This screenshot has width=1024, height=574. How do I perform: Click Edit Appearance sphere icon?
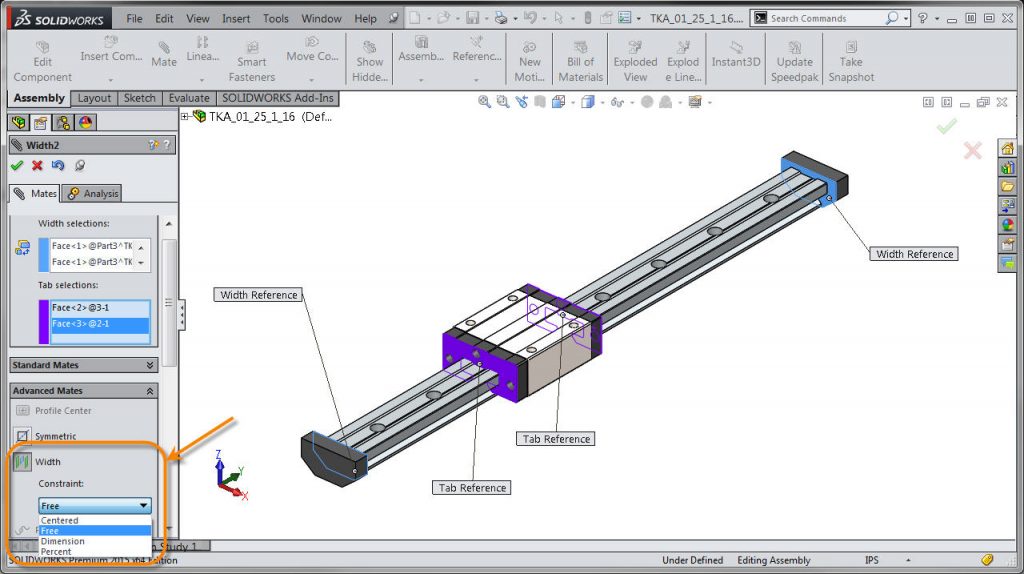click(647, 102)
